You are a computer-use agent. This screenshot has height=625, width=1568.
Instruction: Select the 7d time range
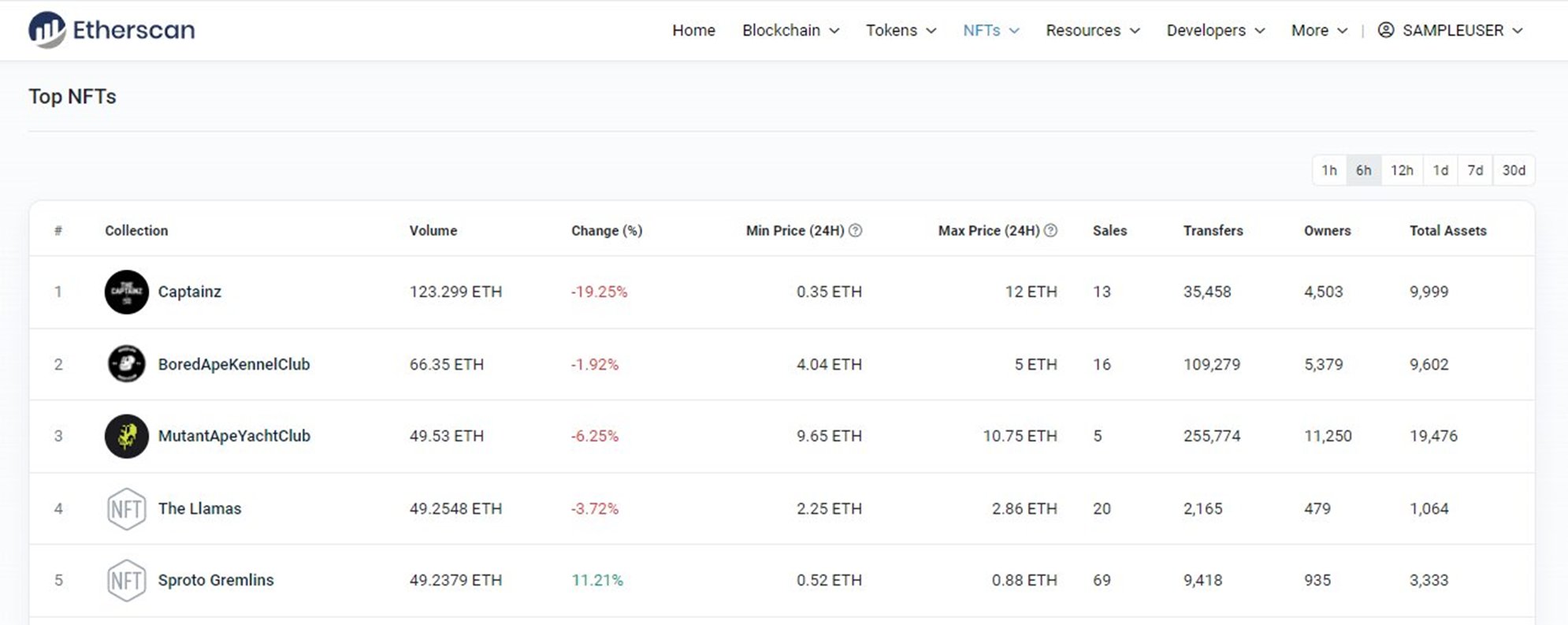pyautogui.click(x=1475, y=170)
